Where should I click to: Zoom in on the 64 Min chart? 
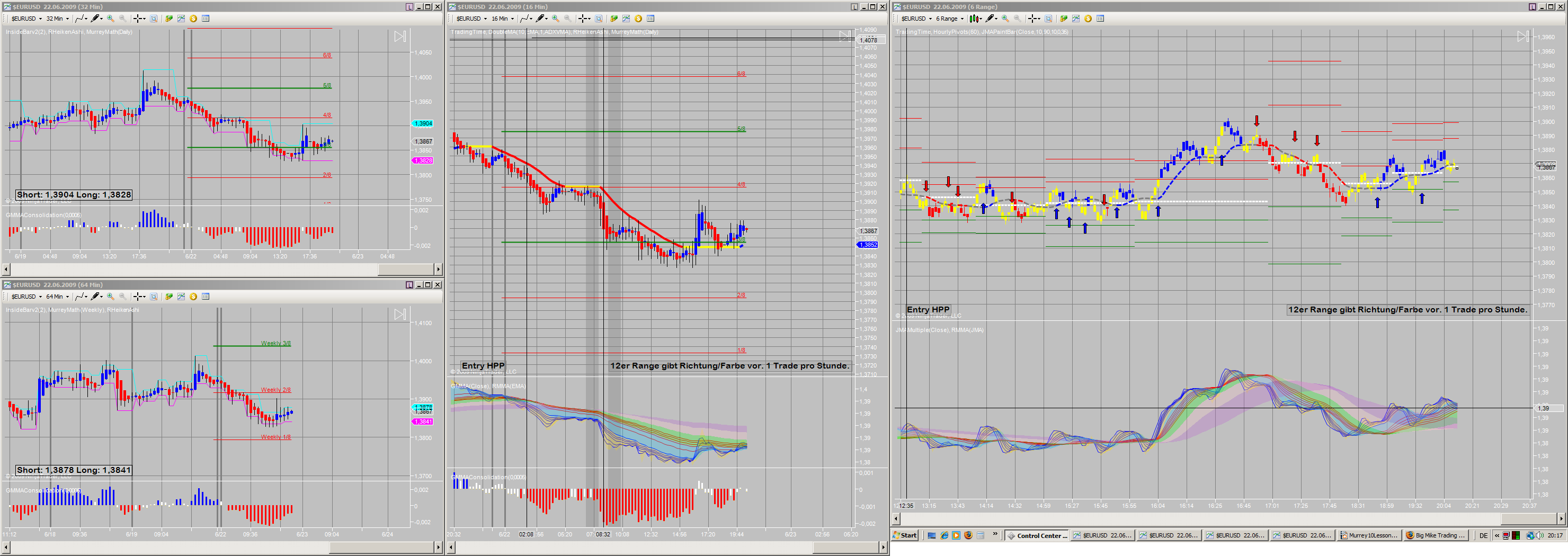pyautogui.click(x=110, y=297)
